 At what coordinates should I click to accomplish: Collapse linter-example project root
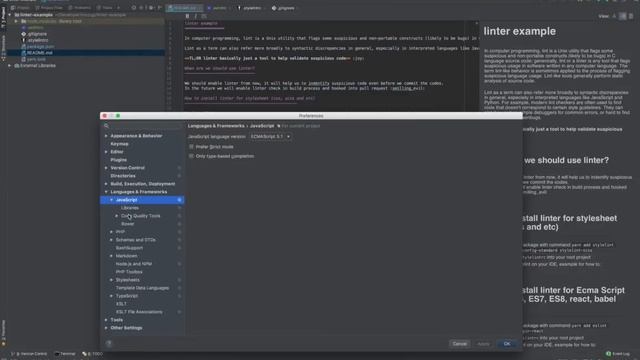(x=10, y=15)
